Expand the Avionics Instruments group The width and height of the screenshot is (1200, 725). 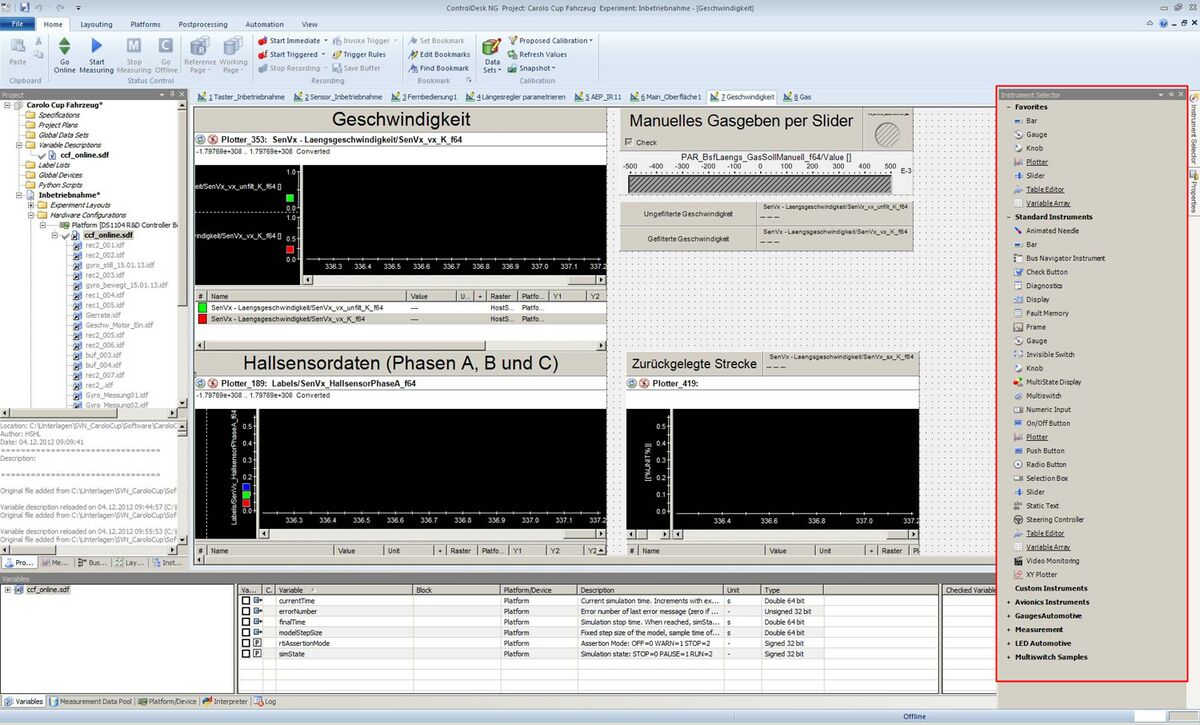click(x=1007, y=602)
